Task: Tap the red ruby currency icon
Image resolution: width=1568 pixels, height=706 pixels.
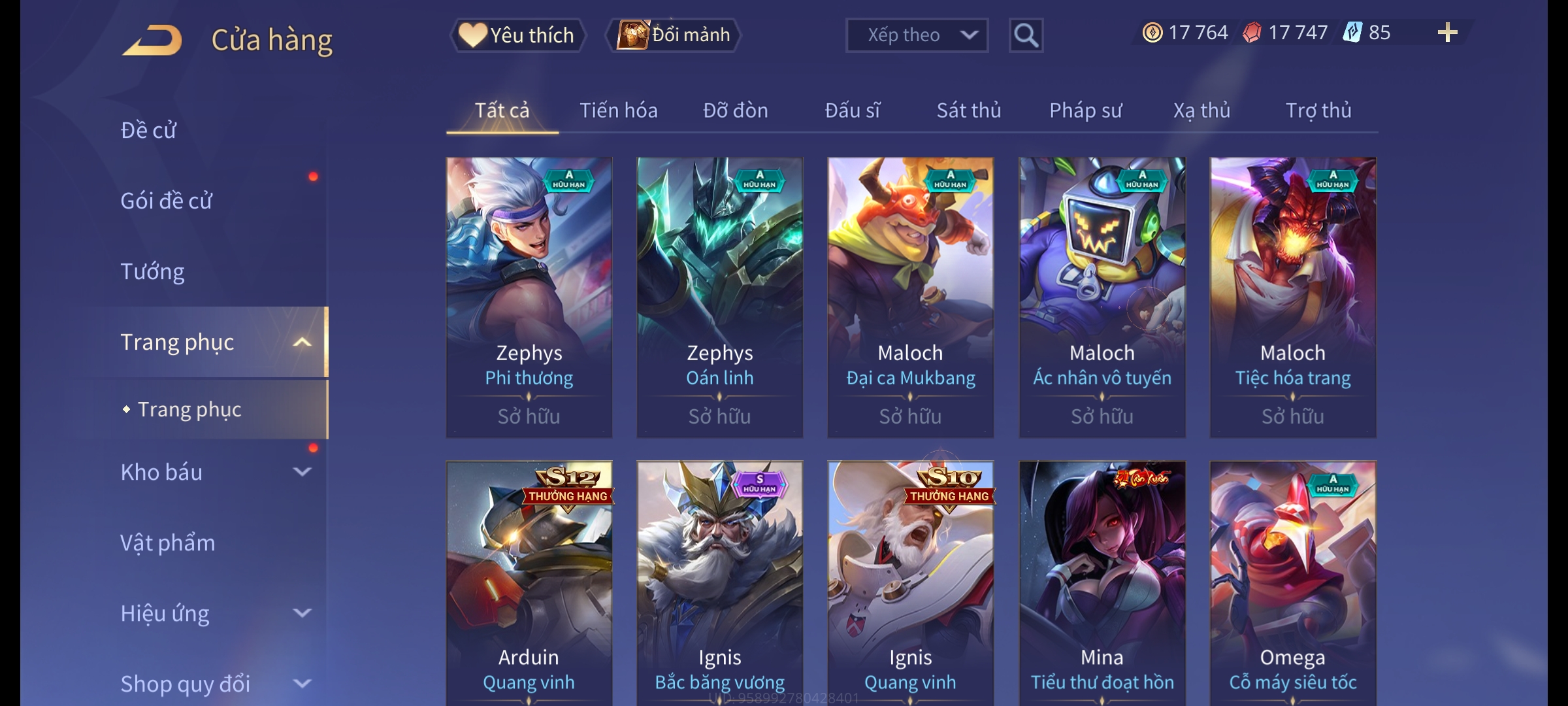Action: (1252, 33)
